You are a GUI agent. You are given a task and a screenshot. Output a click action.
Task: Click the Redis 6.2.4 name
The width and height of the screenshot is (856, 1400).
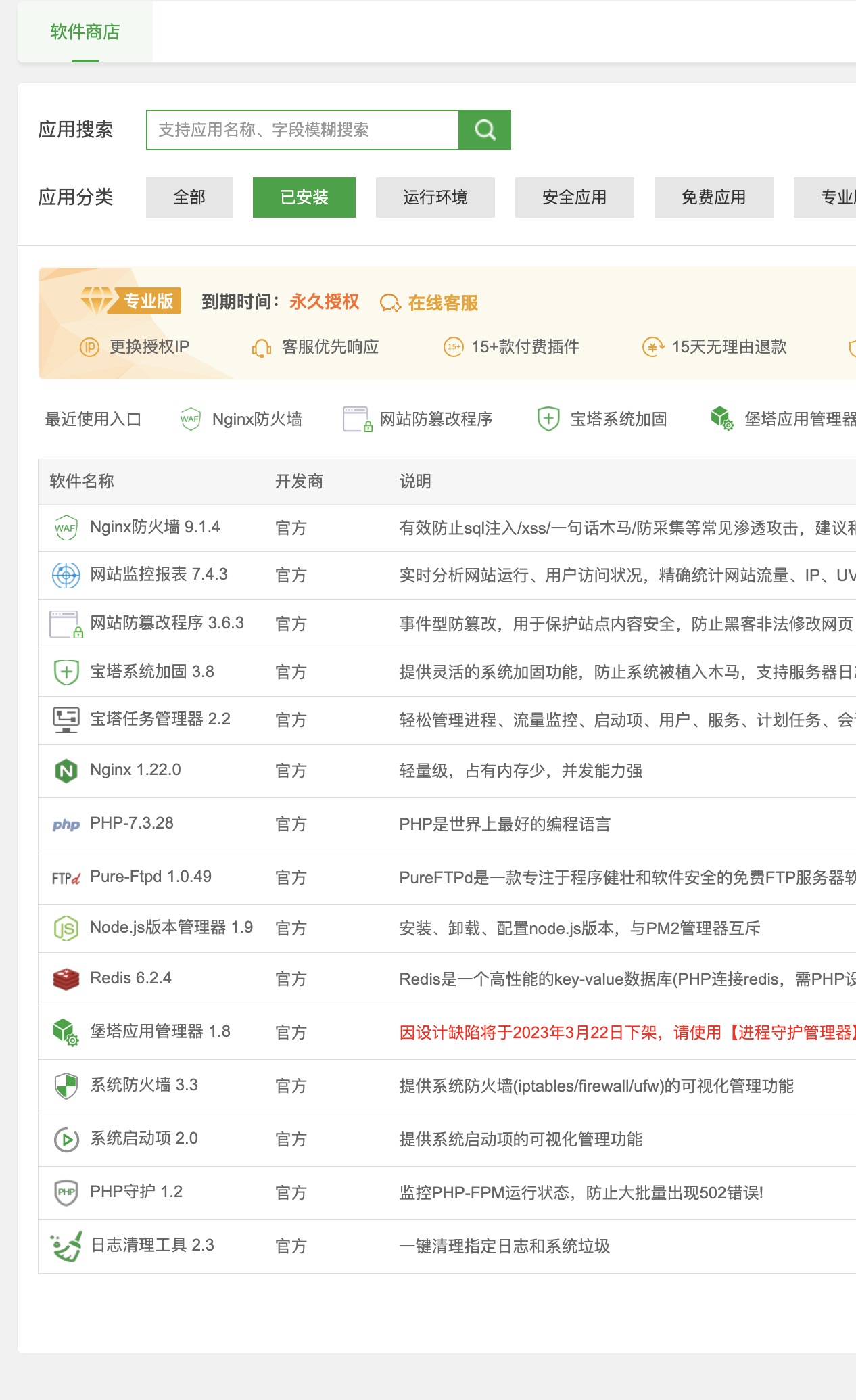tap(130, 978)
